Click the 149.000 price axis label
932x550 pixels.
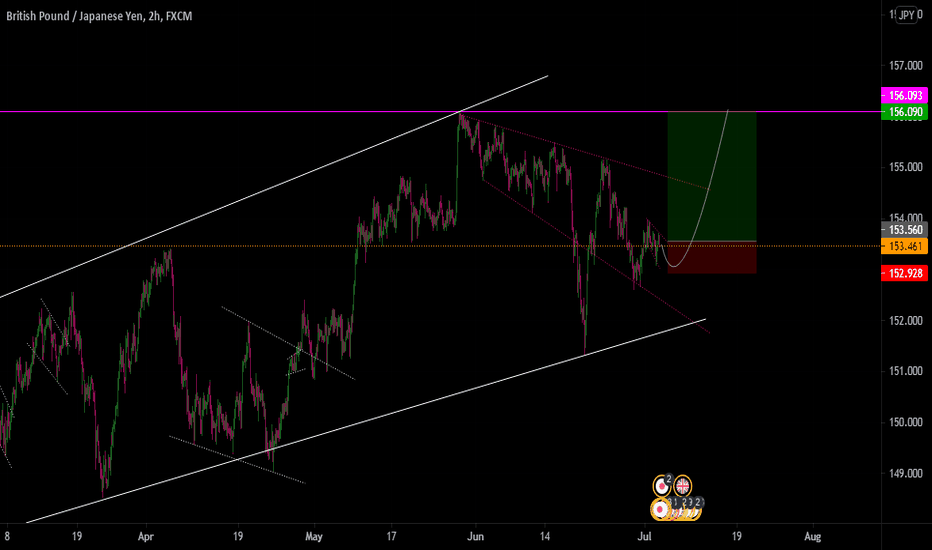(x=906, y=473)
